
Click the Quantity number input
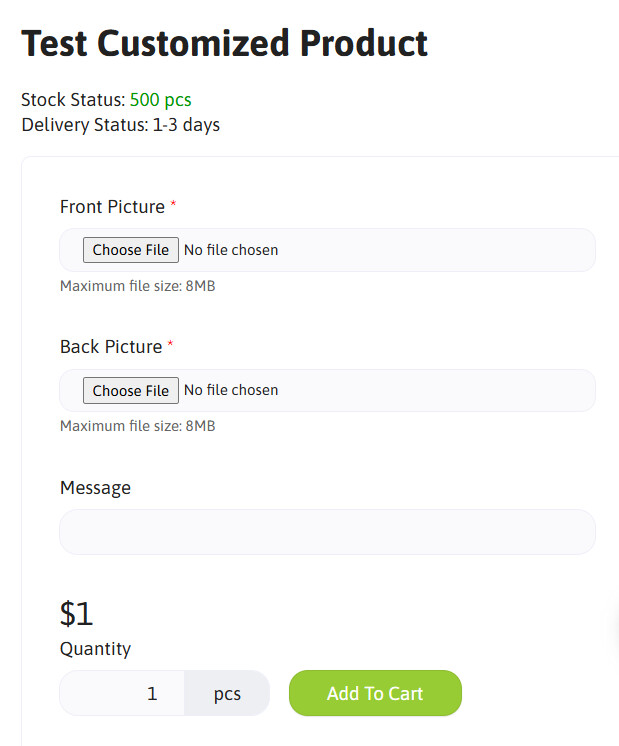point(123,693)
